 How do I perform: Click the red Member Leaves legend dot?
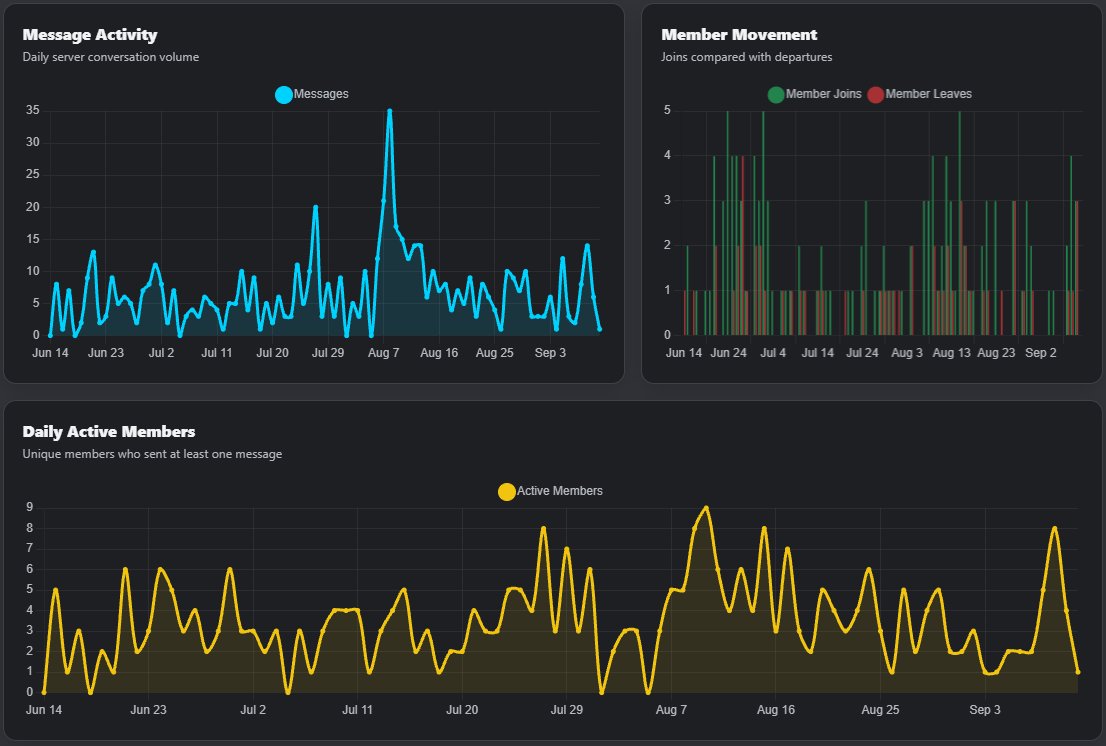click(x=875, y=94)
